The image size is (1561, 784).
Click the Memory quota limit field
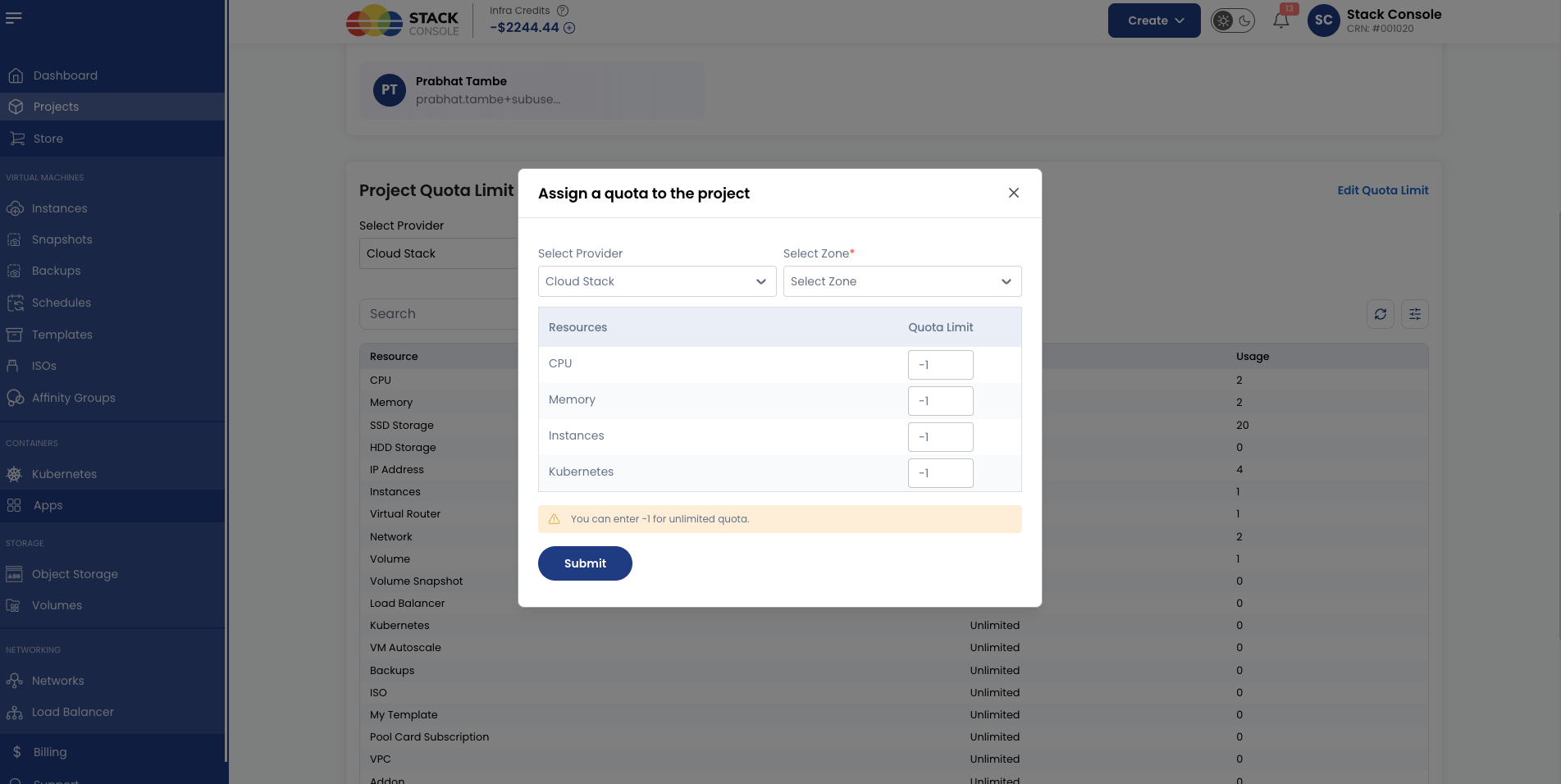[941, 401]
